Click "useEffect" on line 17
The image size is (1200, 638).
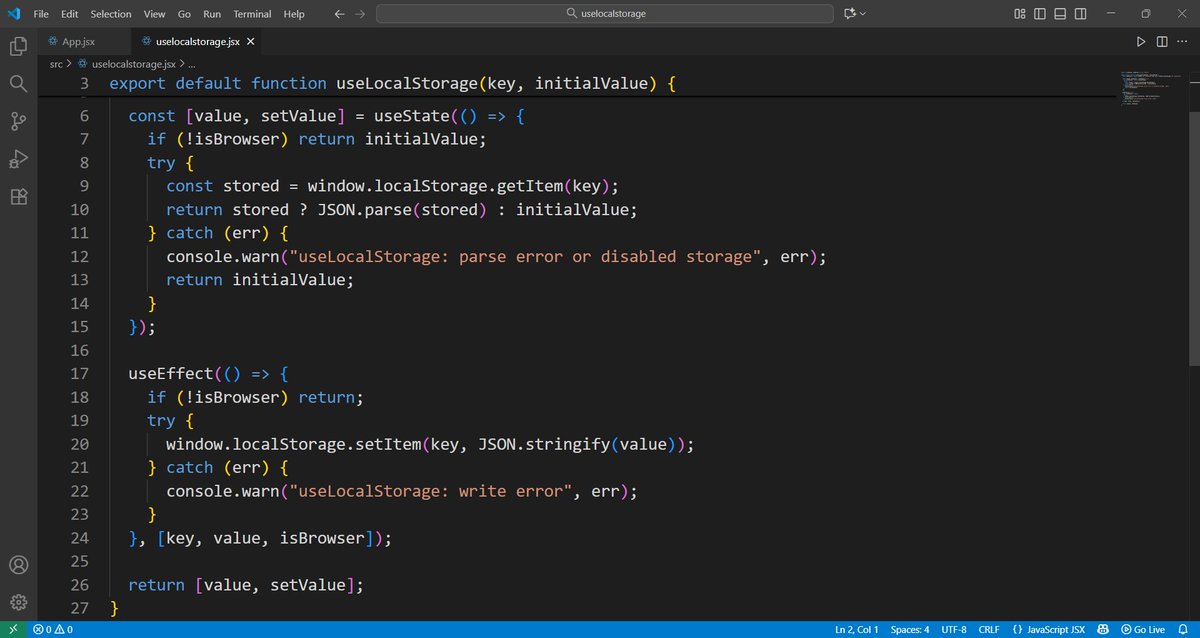(171, 373)
